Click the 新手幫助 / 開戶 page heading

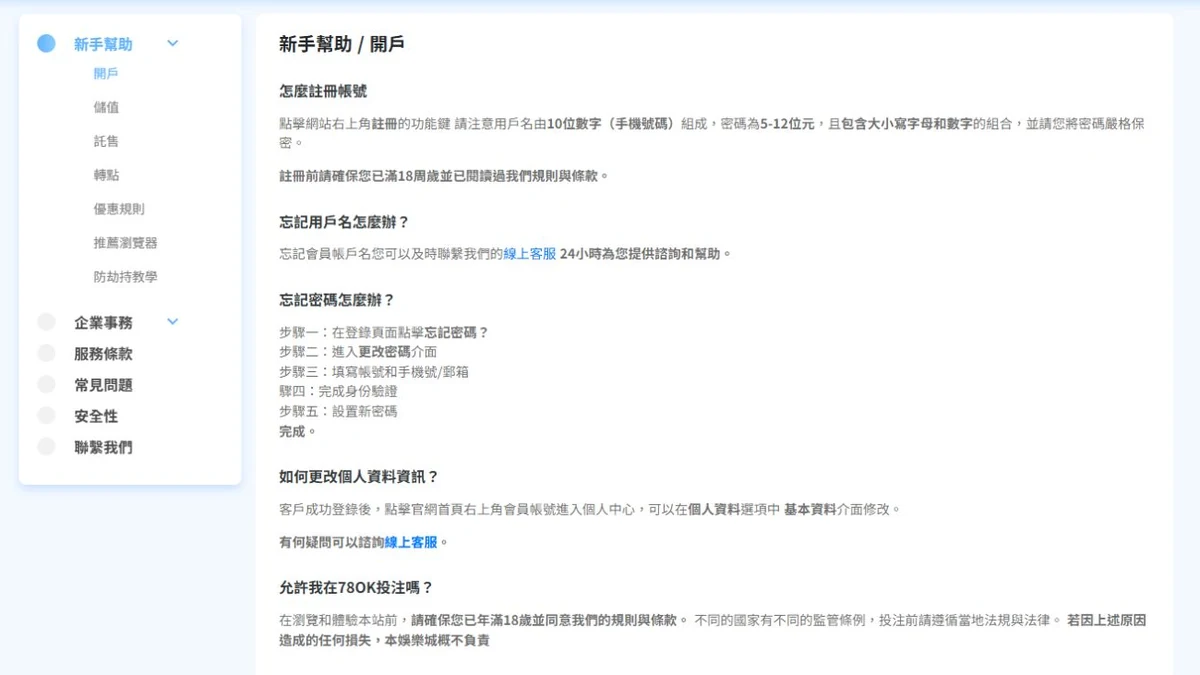342,44
